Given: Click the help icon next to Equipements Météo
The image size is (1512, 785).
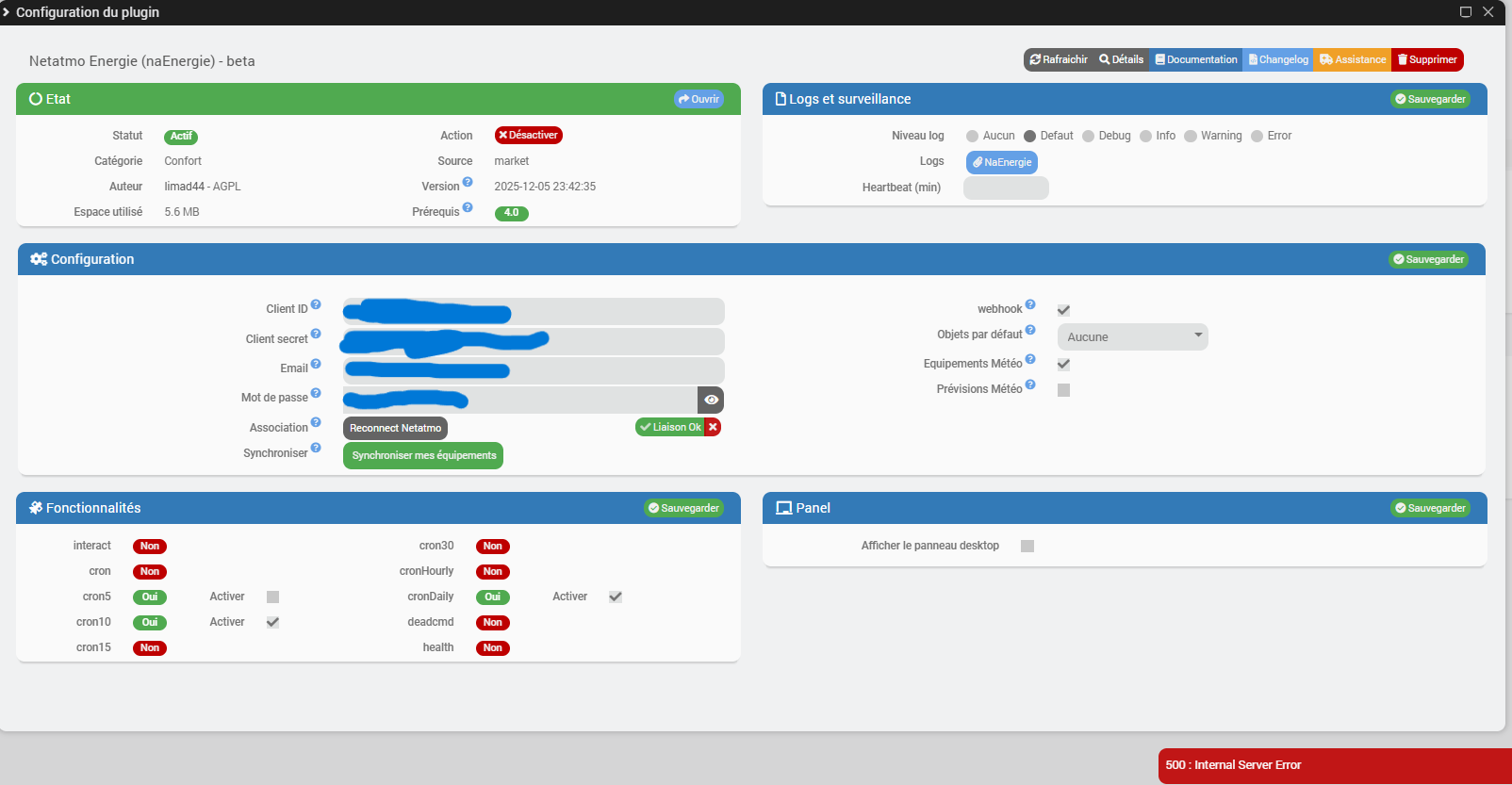Looking at the screenshot, I should pyautogui.click(x=1030, y=359).
